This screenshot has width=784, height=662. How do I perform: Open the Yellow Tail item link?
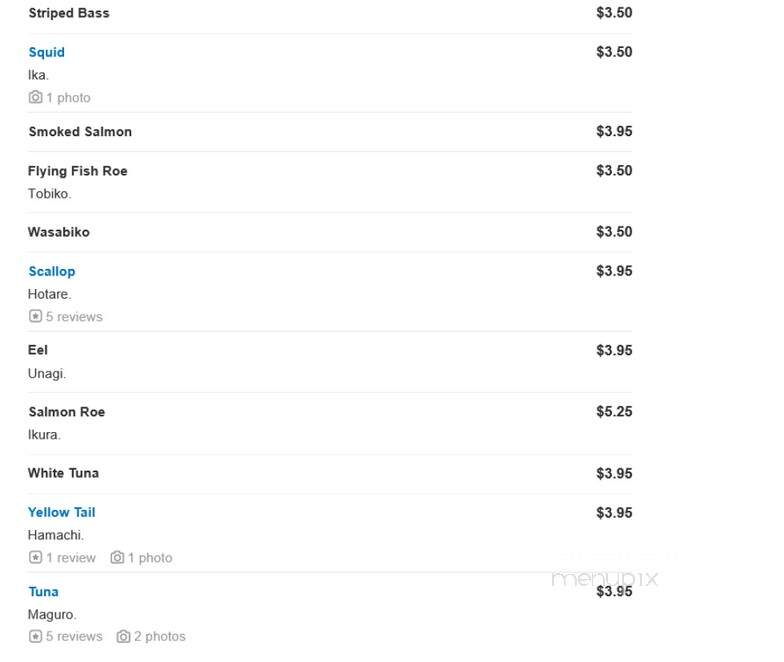click(62, 512)
